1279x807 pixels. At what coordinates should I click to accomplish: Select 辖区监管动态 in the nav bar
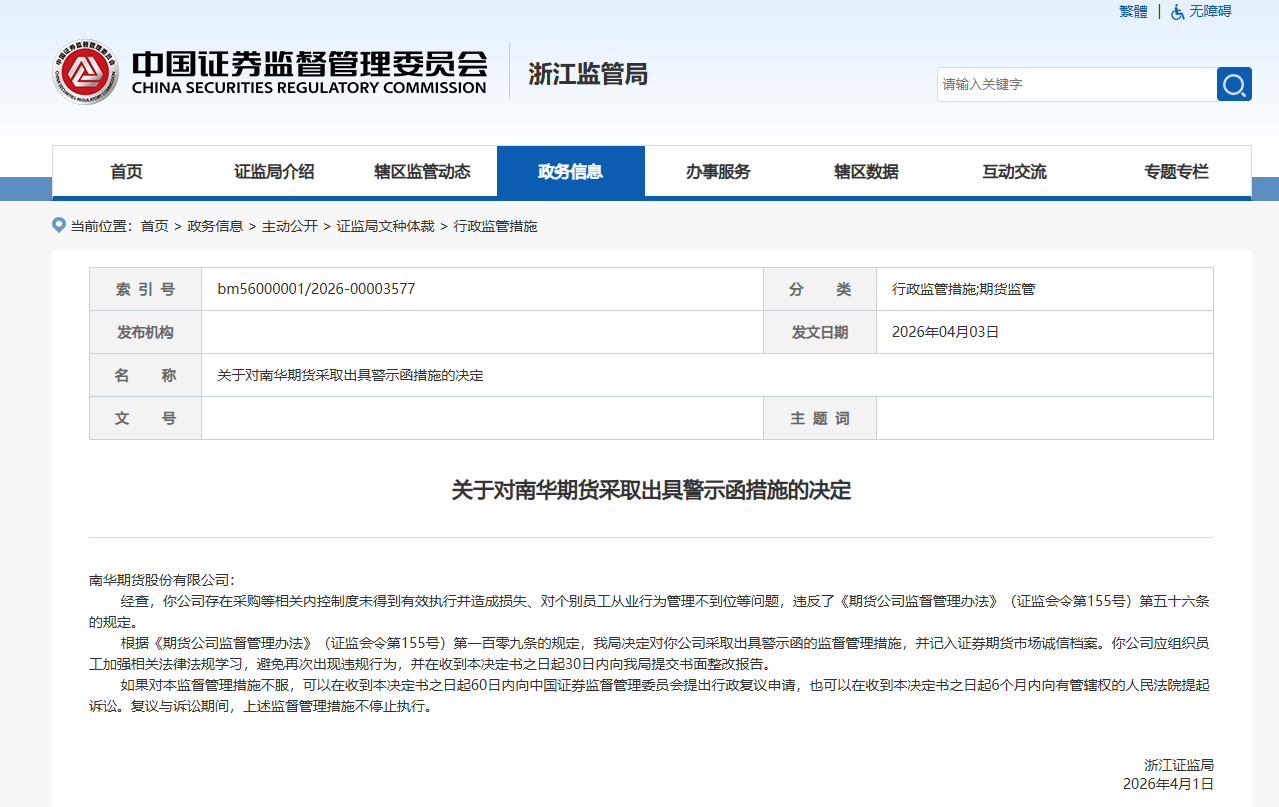tap(422, 172)
